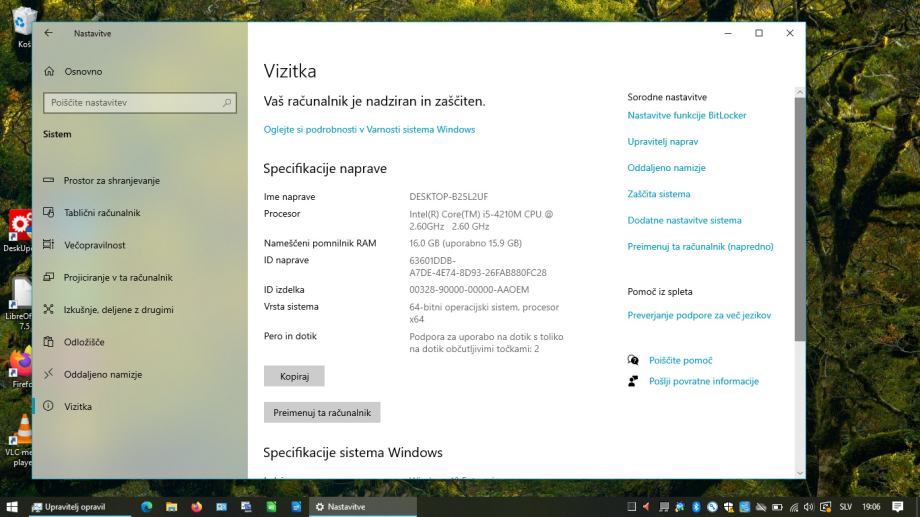The width and height of the screenshot is (920, 517).
Task: Open the remote desktop taskbar icon
Action: pyautogui.click(x=246, y=507)
